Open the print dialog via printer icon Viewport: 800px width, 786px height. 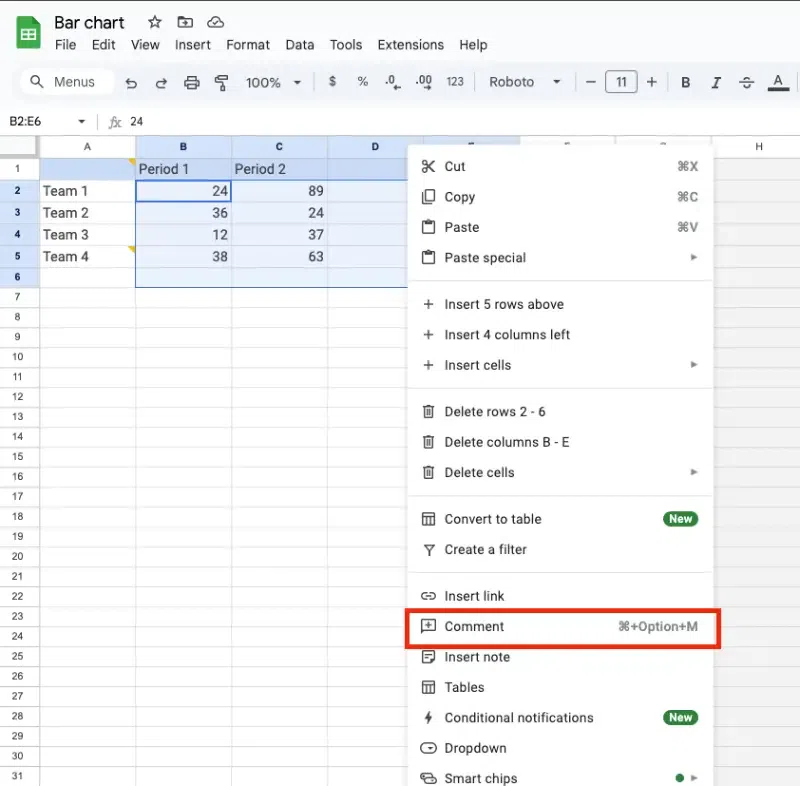click(x=190, y=82)
